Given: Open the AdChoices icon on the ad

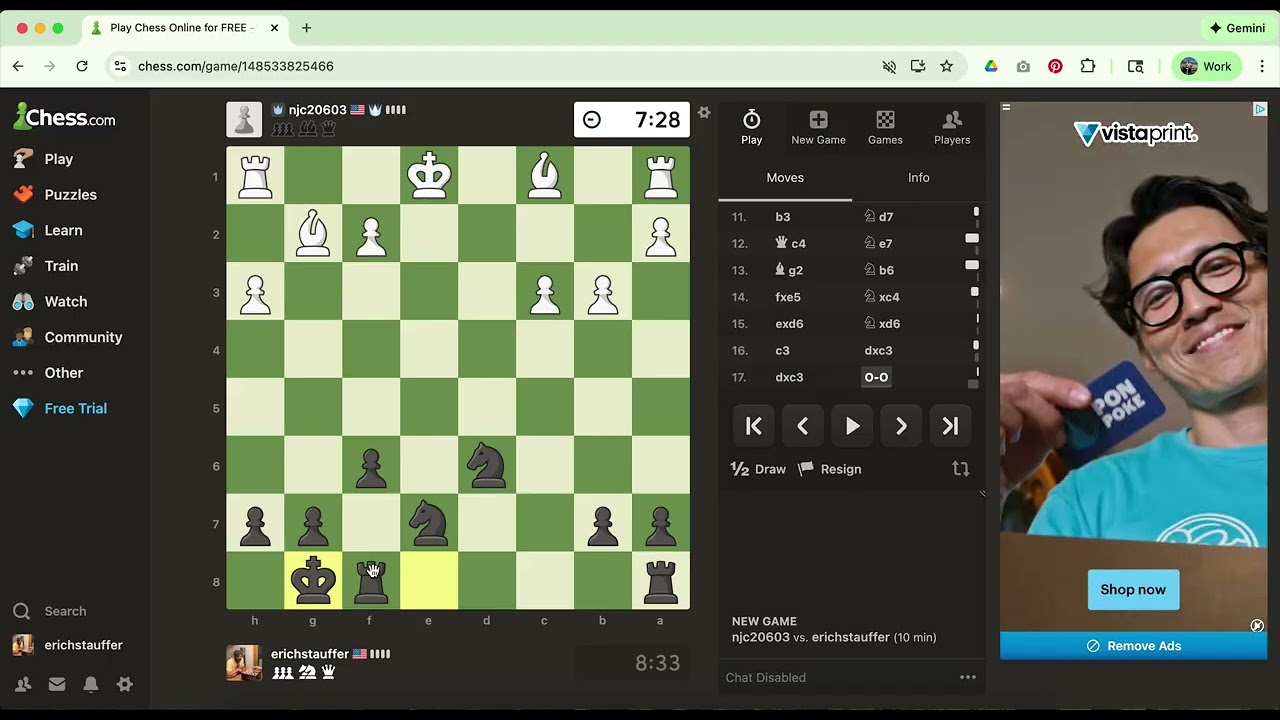Looking at the screenshot, I should [1260, 109].
